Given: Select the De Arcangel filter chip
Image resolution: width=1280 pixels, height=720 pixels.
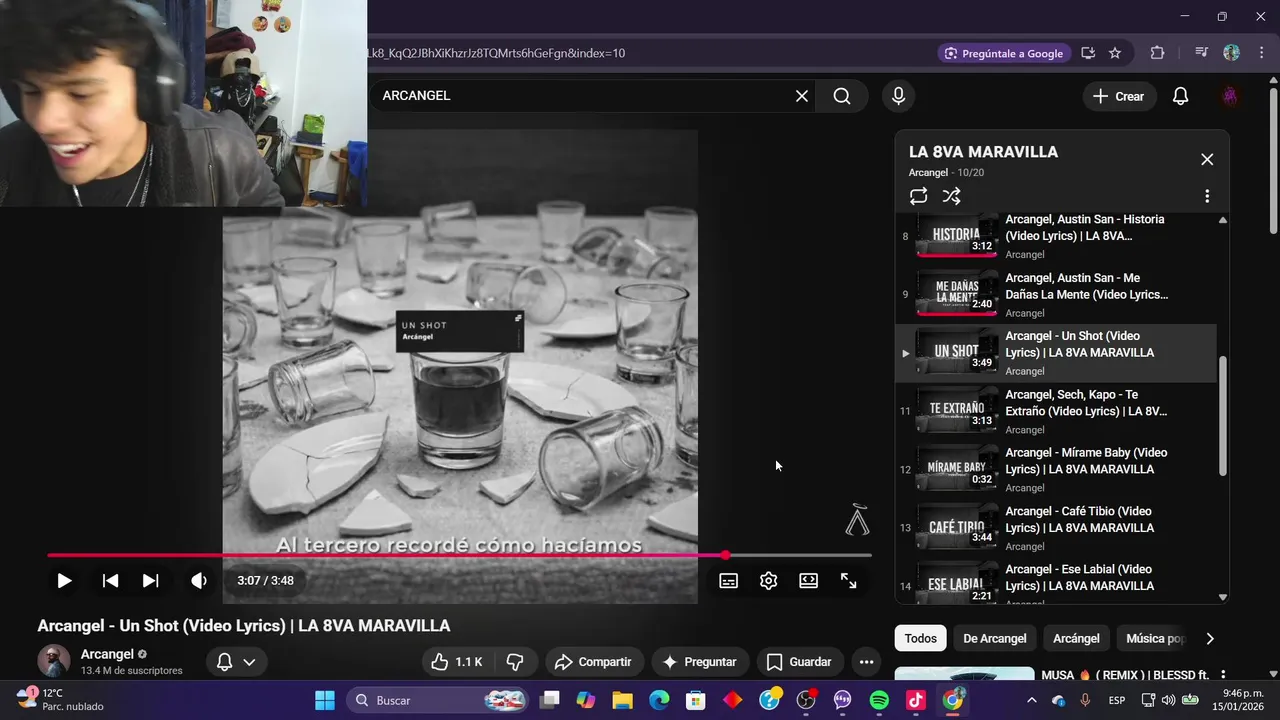Looking at the screenshot, I should [994, 638].
